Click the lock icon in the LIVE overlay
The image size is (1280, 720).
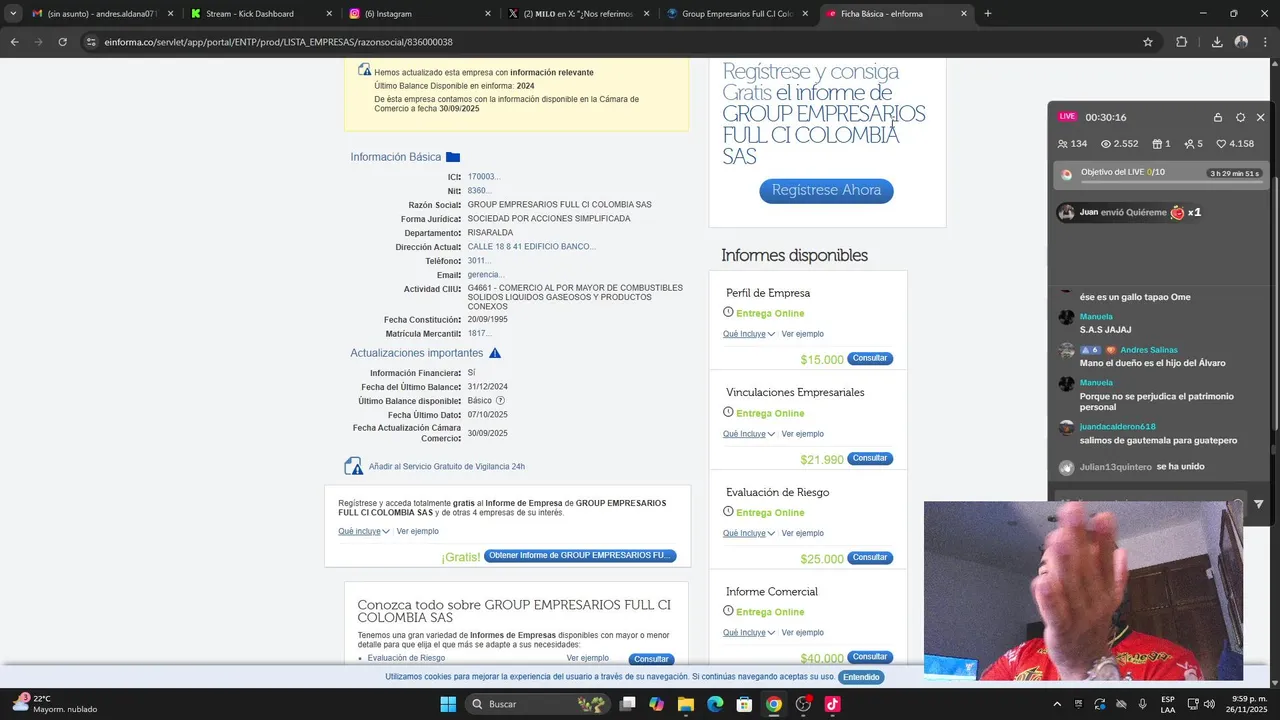point(1218,117)
